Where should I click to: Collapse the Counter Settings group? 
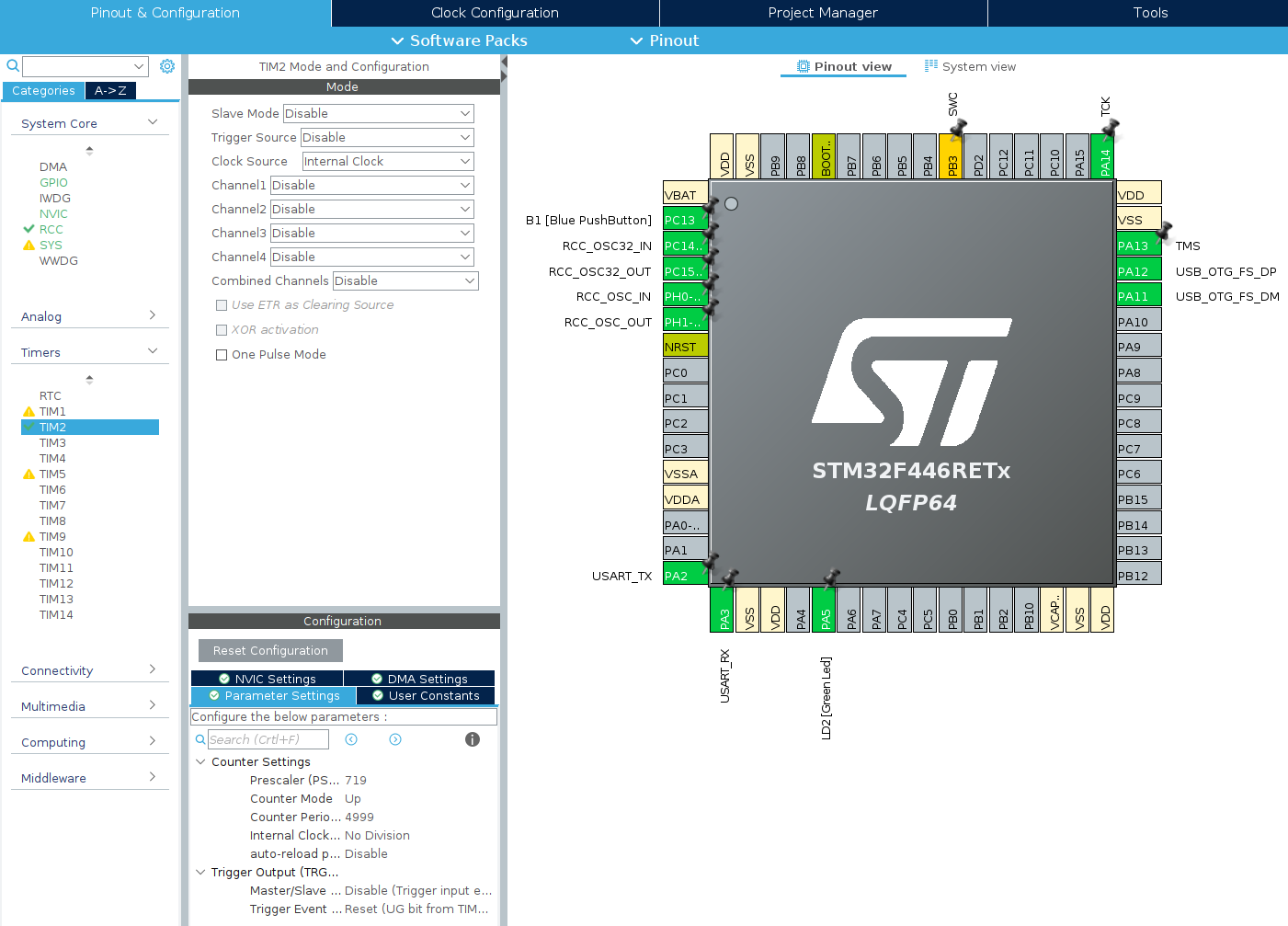(x=200, y=761)
